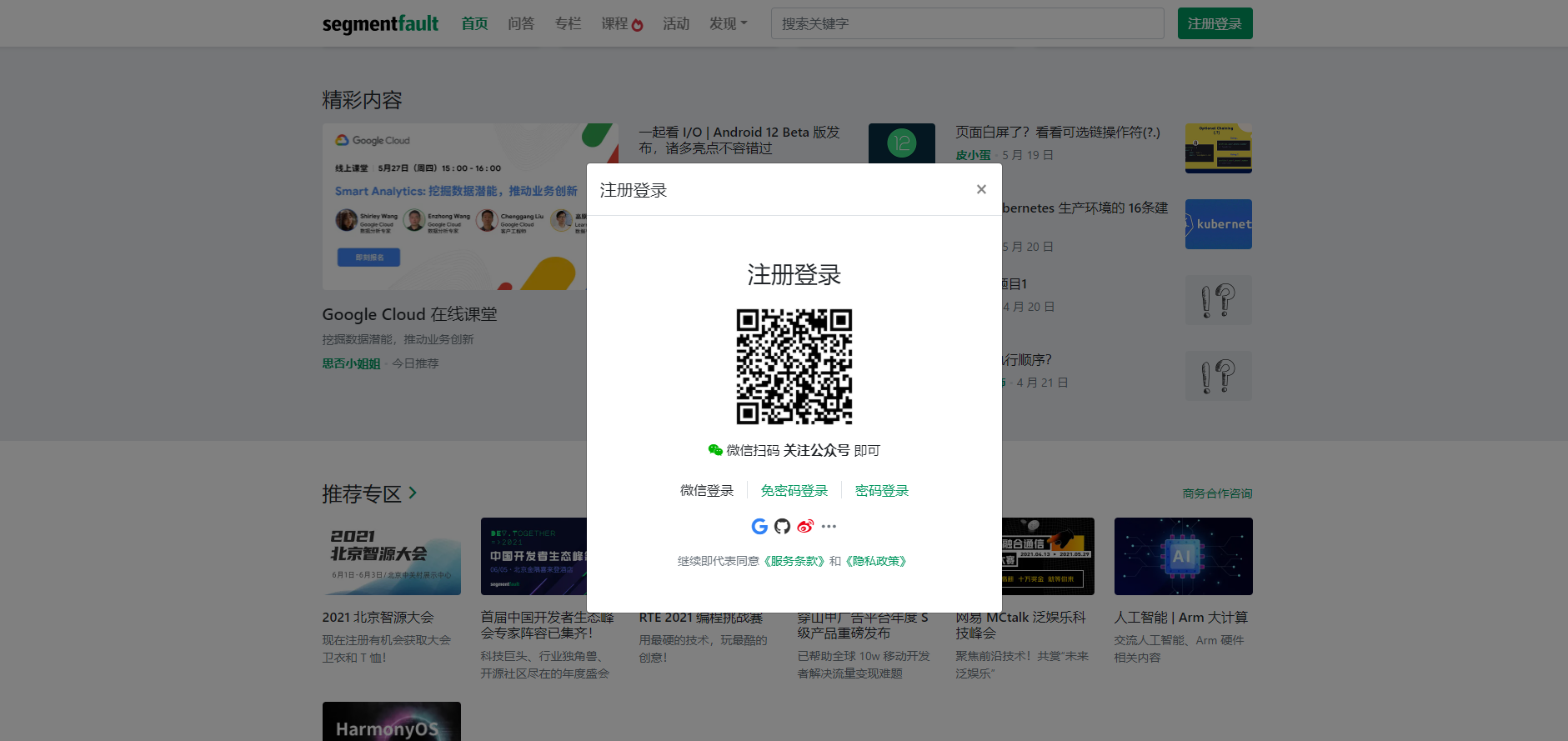Screen dimensions: 1568x741
Task: Sign in with the Weibo icon
Action: pos(805,526)
